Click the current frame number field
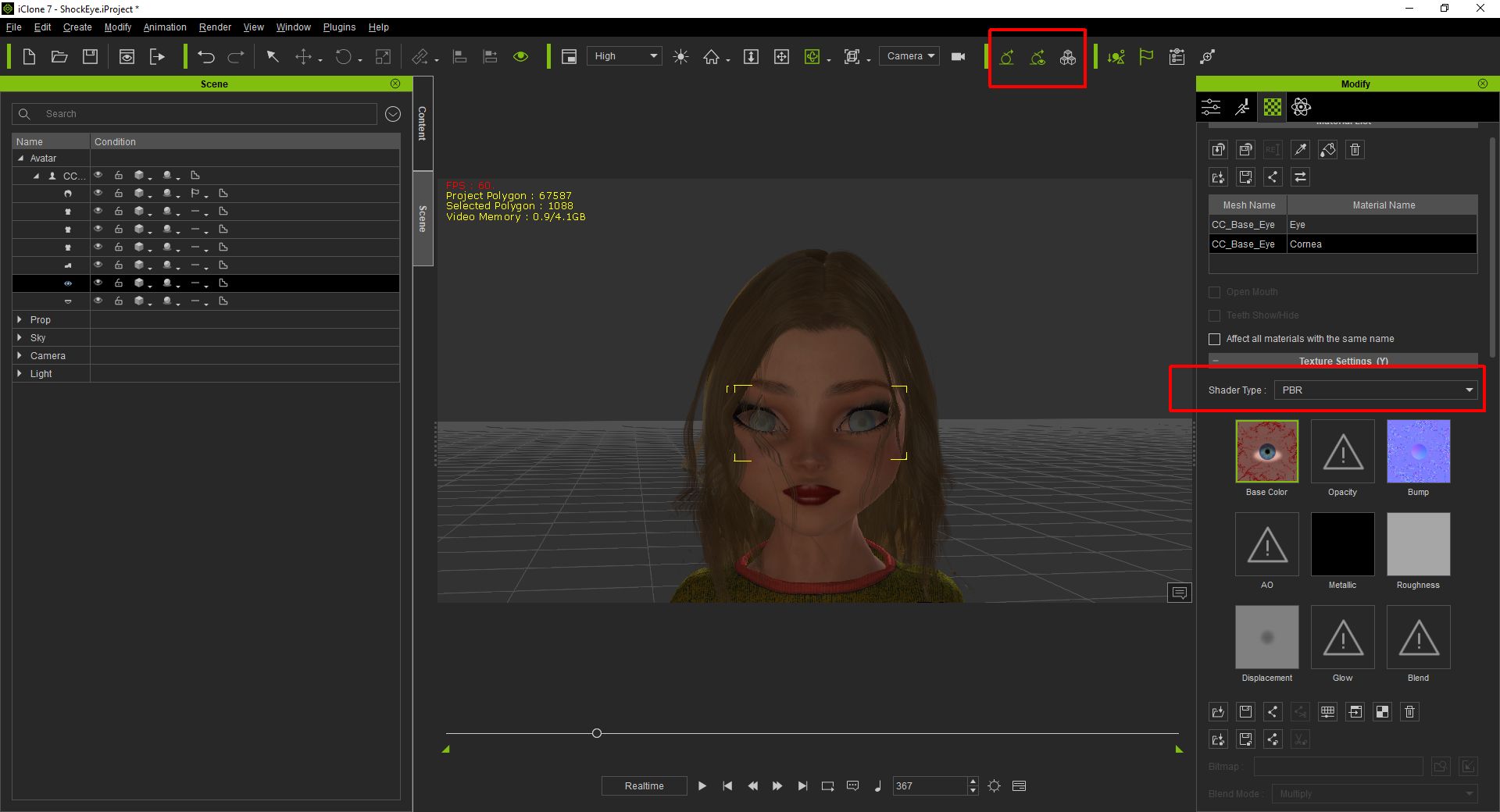 coord(929,785)
